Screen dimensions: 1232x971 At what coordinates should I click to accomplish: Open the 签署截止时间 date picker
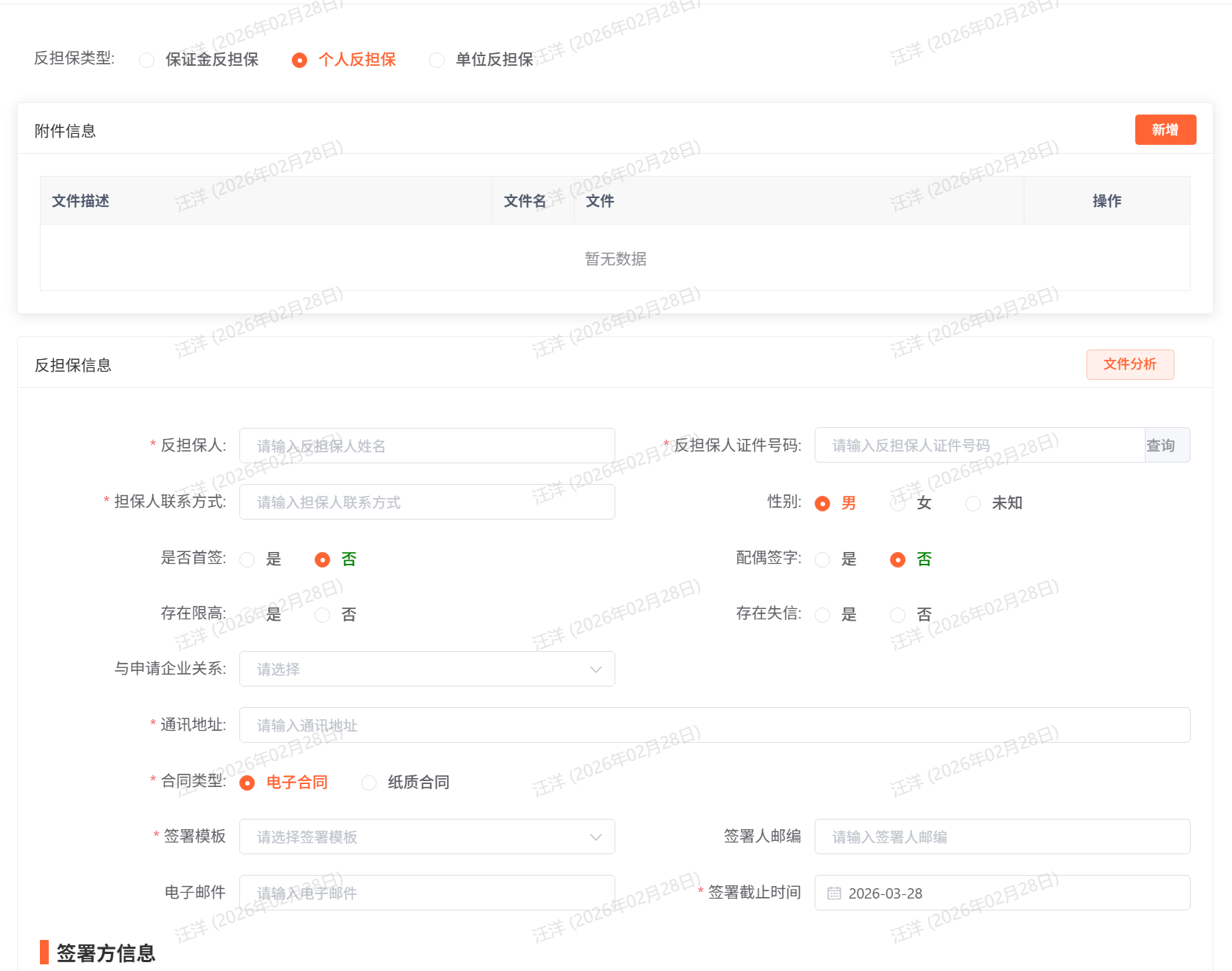point(1002,893)
